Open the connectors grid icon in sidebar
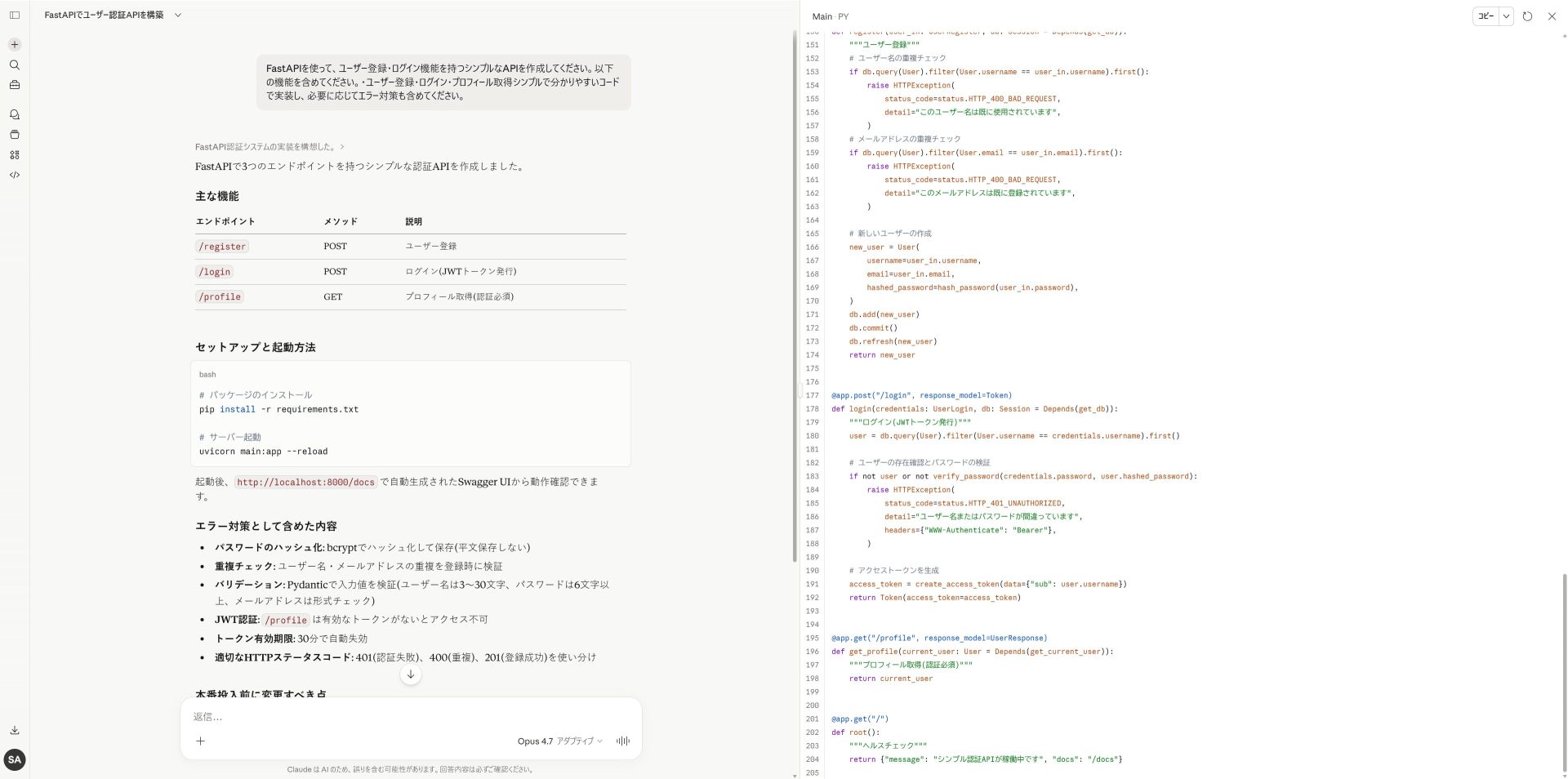This screenshot has width=1568, height=779. 14,155
